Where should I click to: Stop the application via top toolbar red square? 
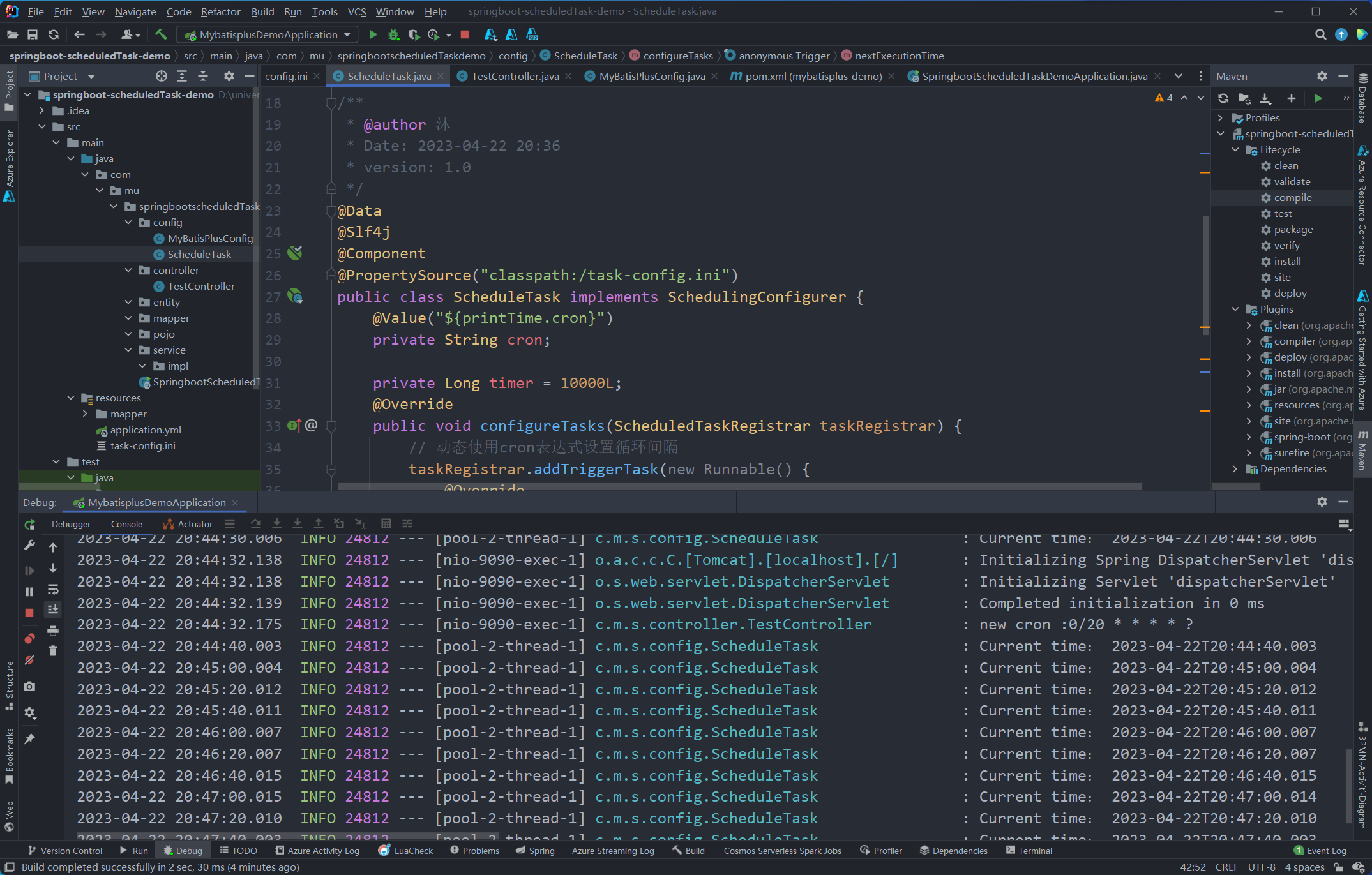[465, 34]
